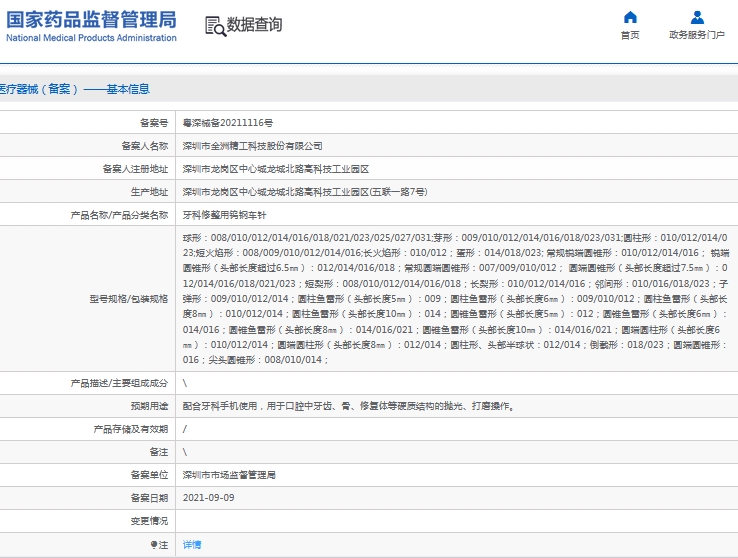This screenshot has width=738, height=558.
Task: Click the 数据查询 heading text
Action: (255, 25)
